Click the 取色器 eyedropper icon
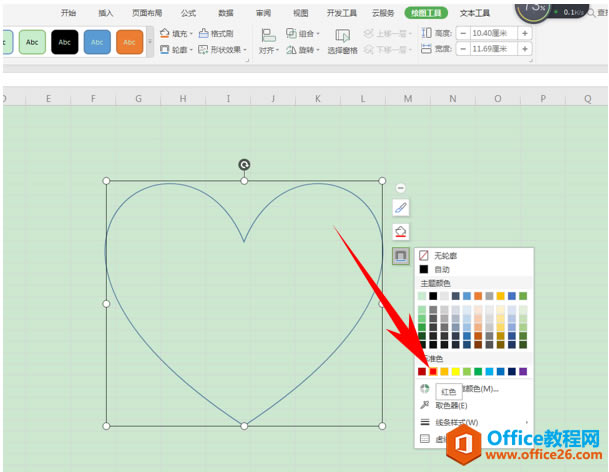This screenshot has width=609, height=472. 425,405
